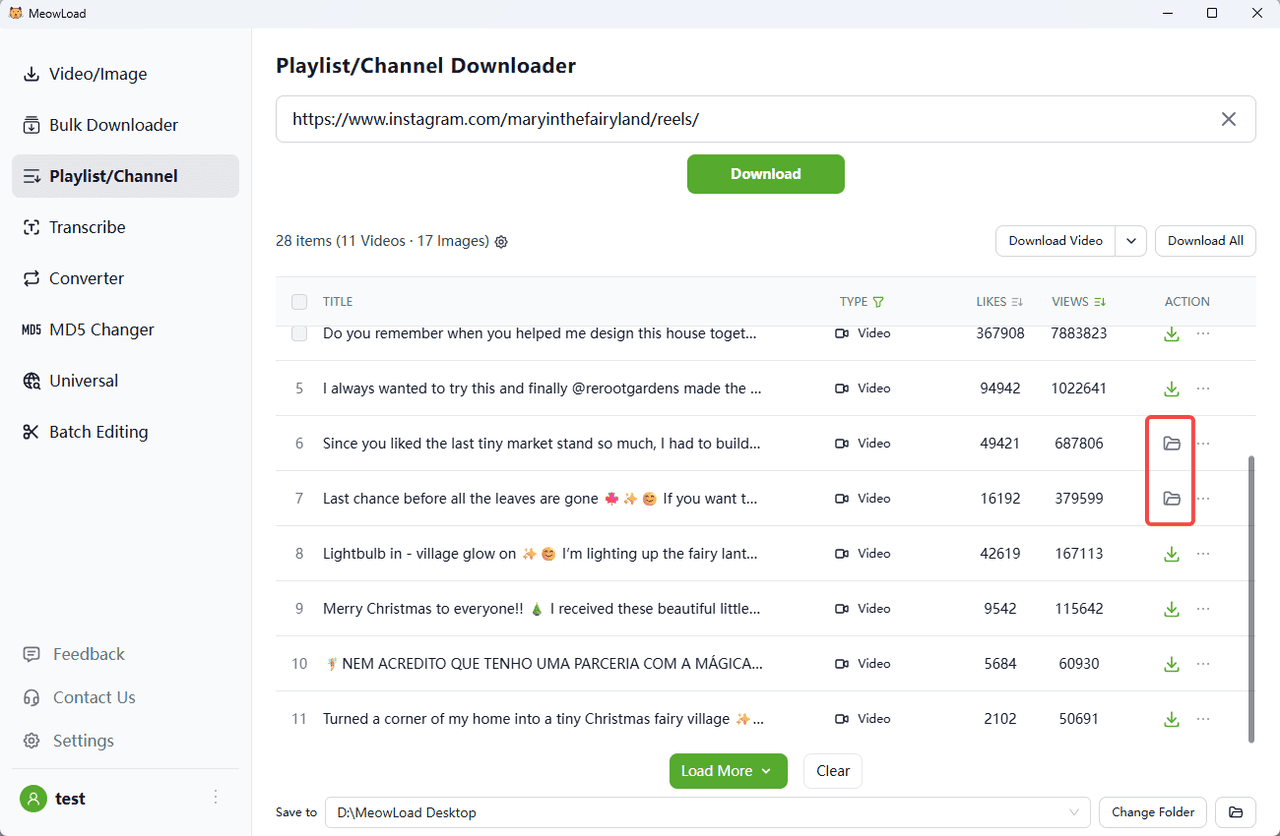This screenshot has height=836, width=1280.
Task: Open the MD5 Changer page
Action: pos(101,330)
